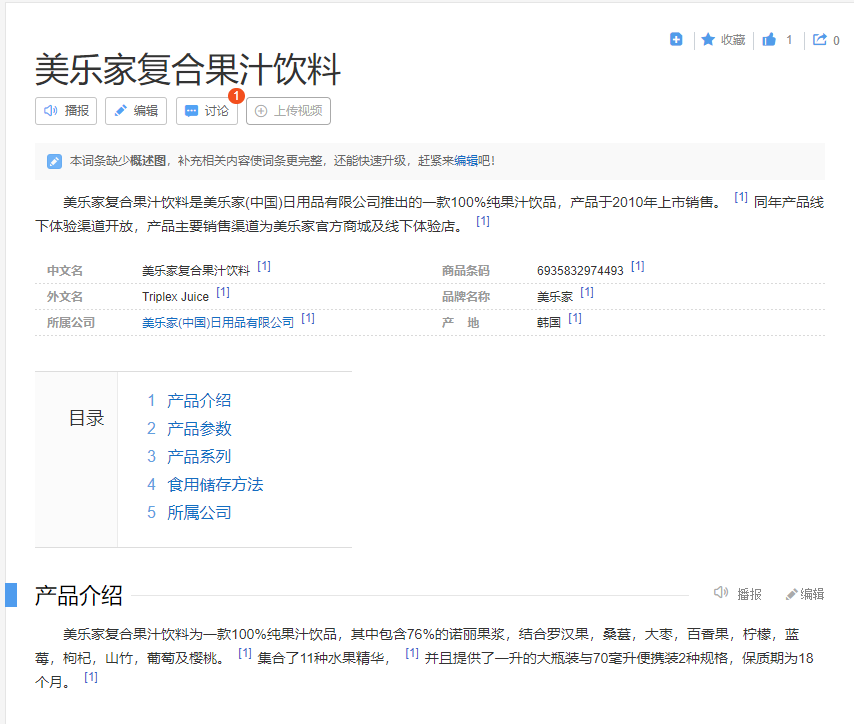Click the 播报 button under the title
The image size is (854, 724).
tap(66, 111)
